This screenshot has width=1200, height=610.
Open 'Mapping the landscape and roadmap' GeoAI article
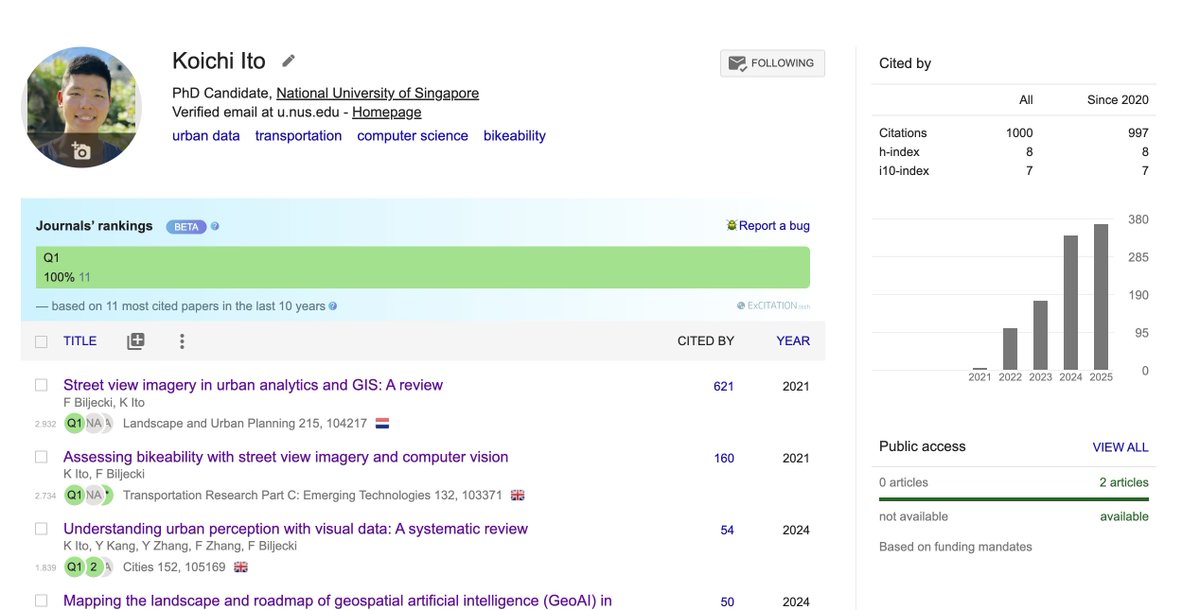337,601
